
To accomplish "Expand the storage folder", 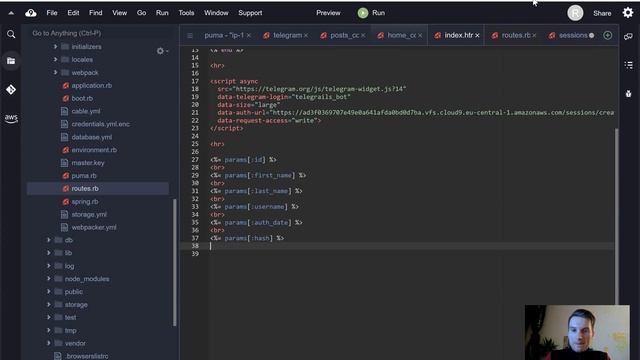I will [49, 304].
